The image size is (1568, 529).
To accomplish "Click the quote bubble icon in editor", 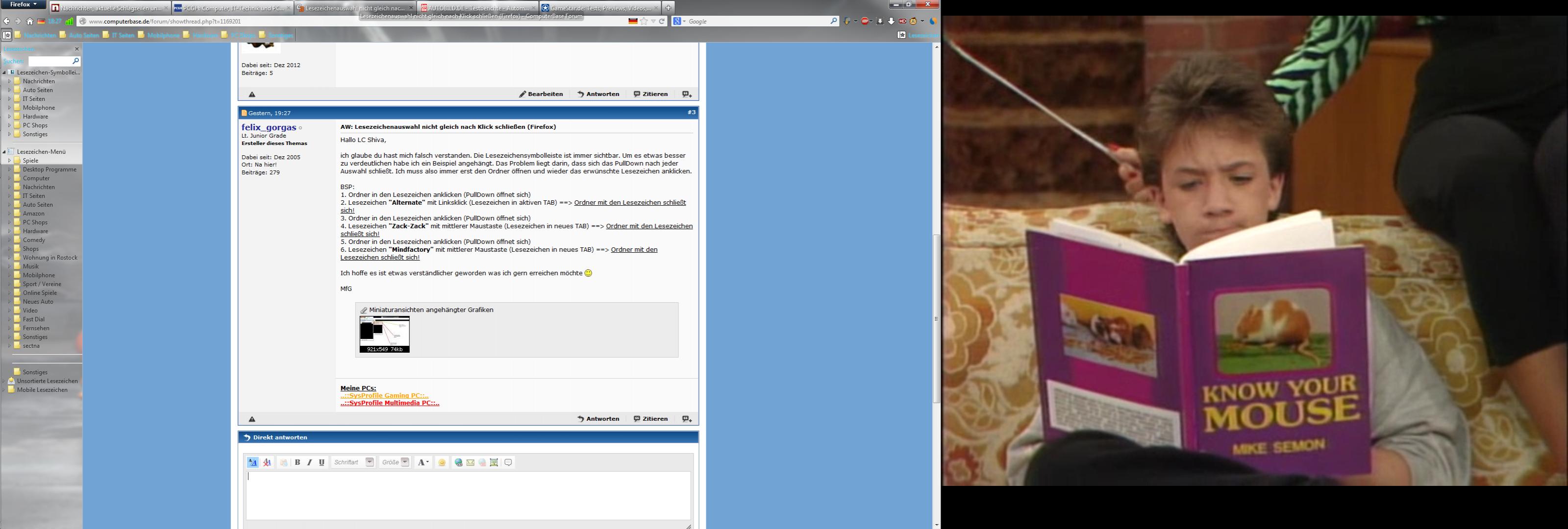I will (508, 462).
